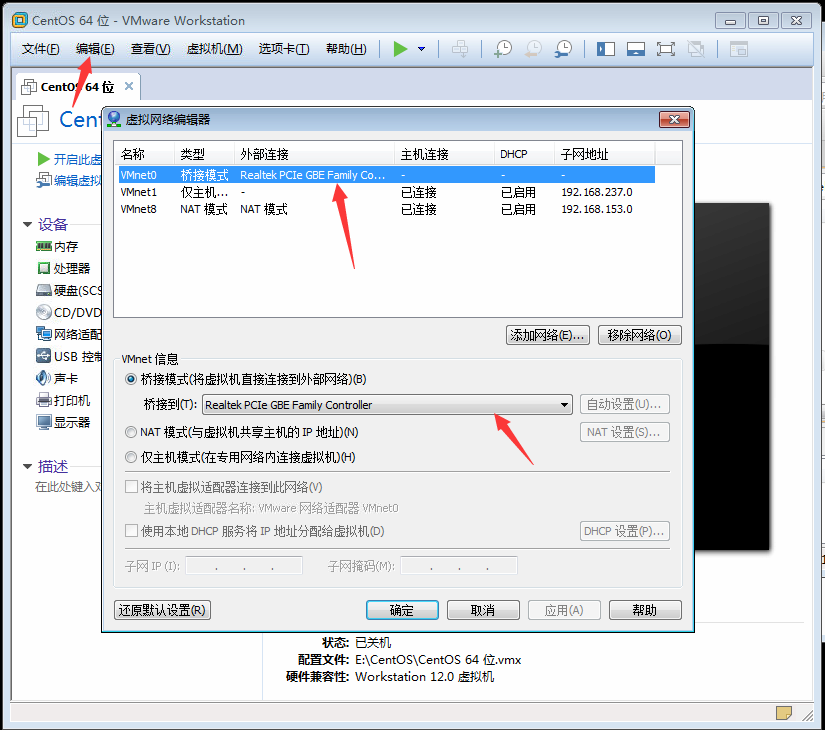Click revert to snapshot toolbar icon
Image resolution: width=825 pixels, height=730 pixels.
point(533,49)
